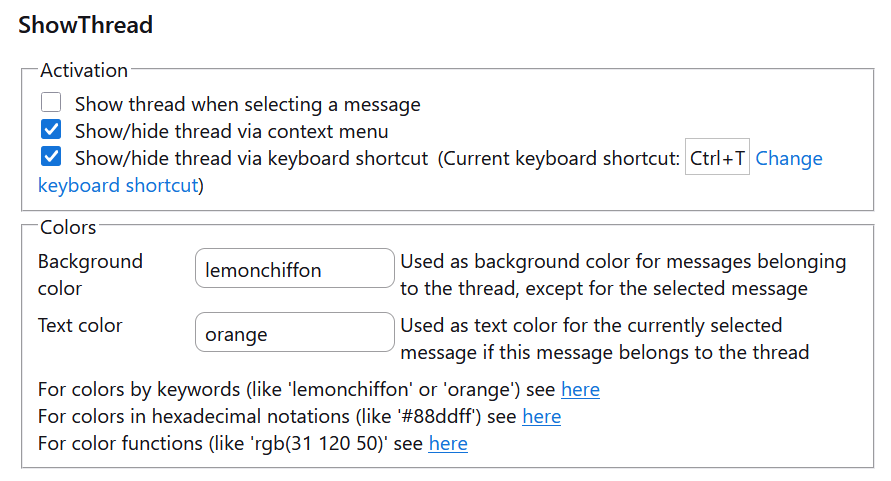This screenshot has width=891, height=481.
Task: Open the 'here' link for color keywords
Action: click(x=580, y=389)
